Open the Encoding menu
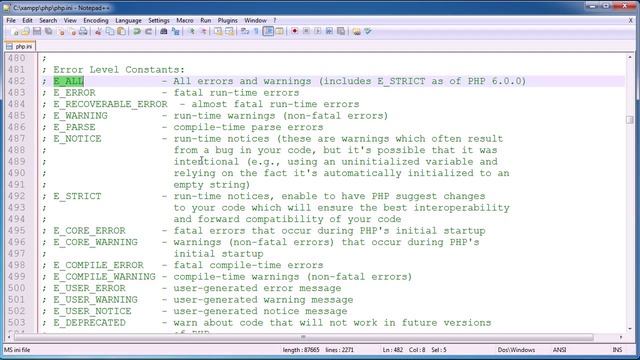This screenshot has width=640, height=360. point(96,20)
